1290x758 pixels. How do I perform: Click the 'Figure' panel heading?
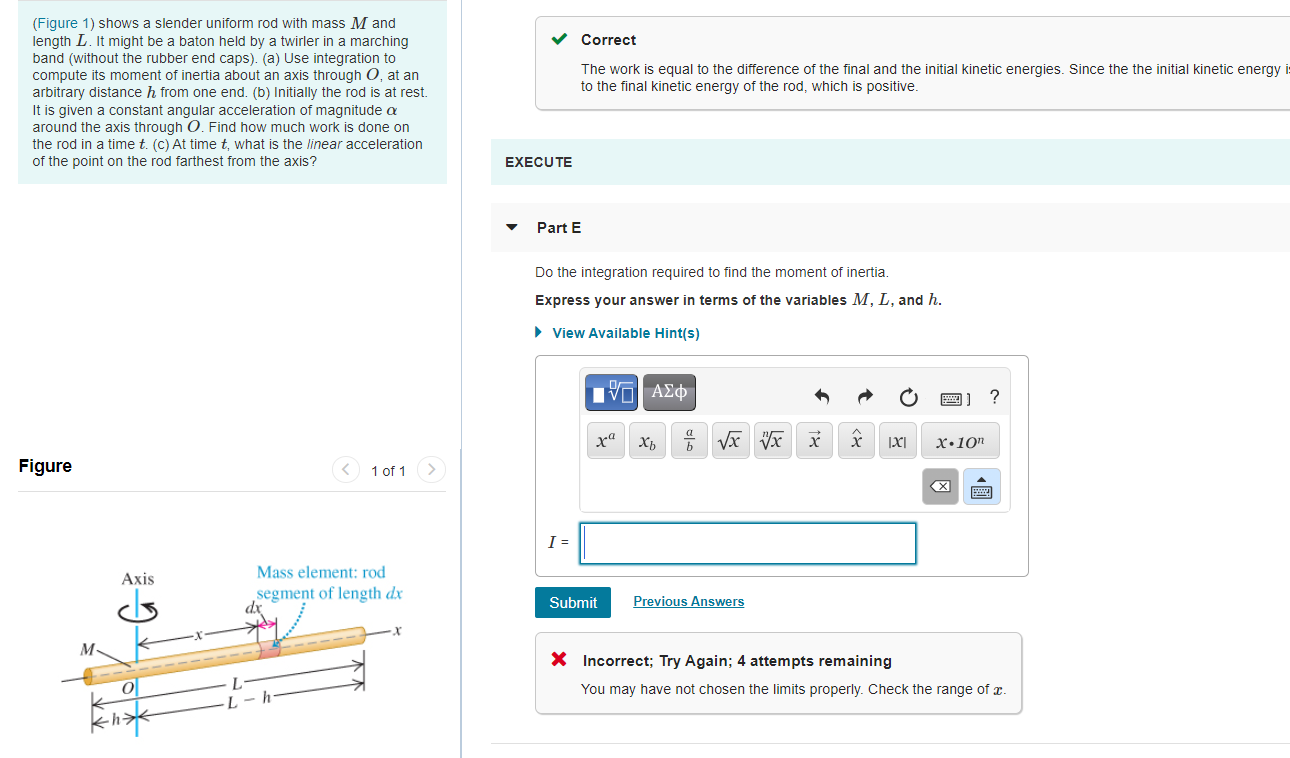click(x=45, y=466)
